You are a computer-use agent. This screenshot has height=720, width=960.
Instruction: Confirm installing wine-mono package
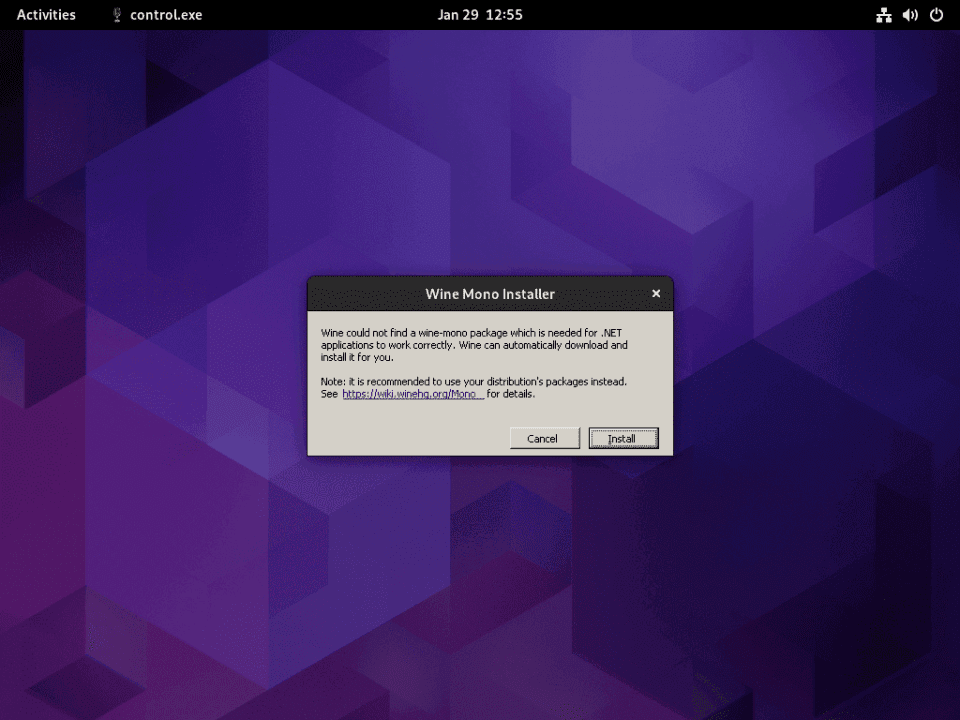pyautogui.click(x=623, y=438)
